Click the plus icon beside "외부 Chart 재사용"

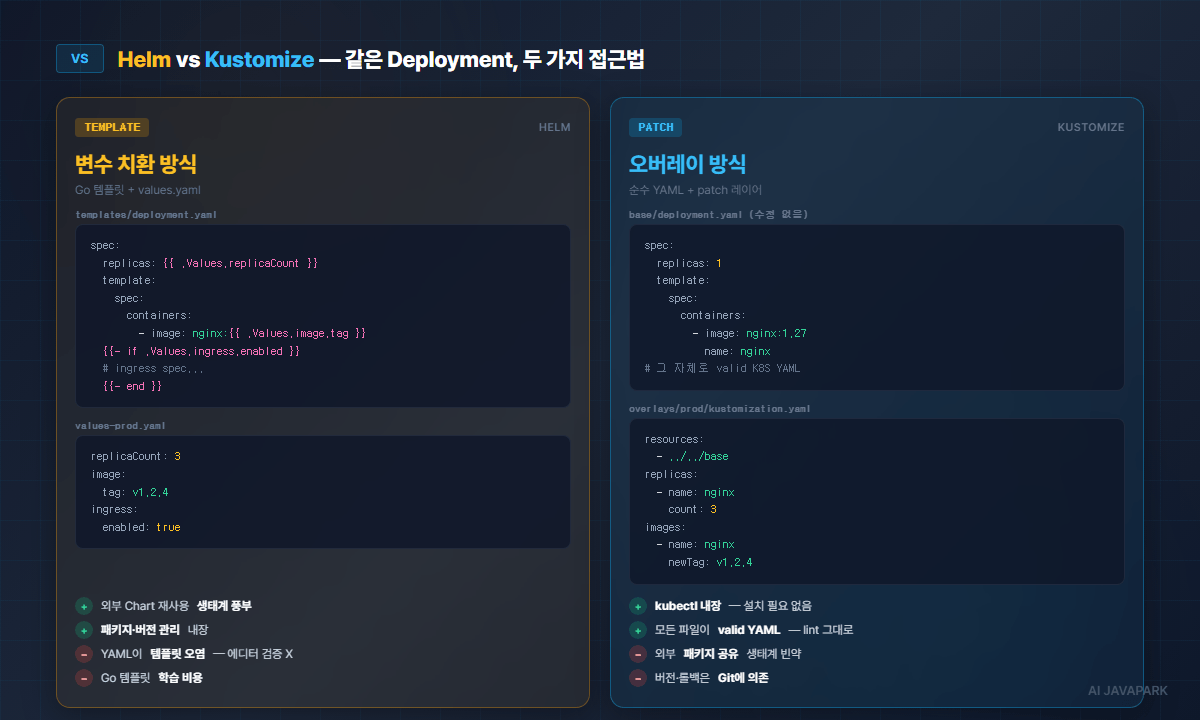(84, 606)
